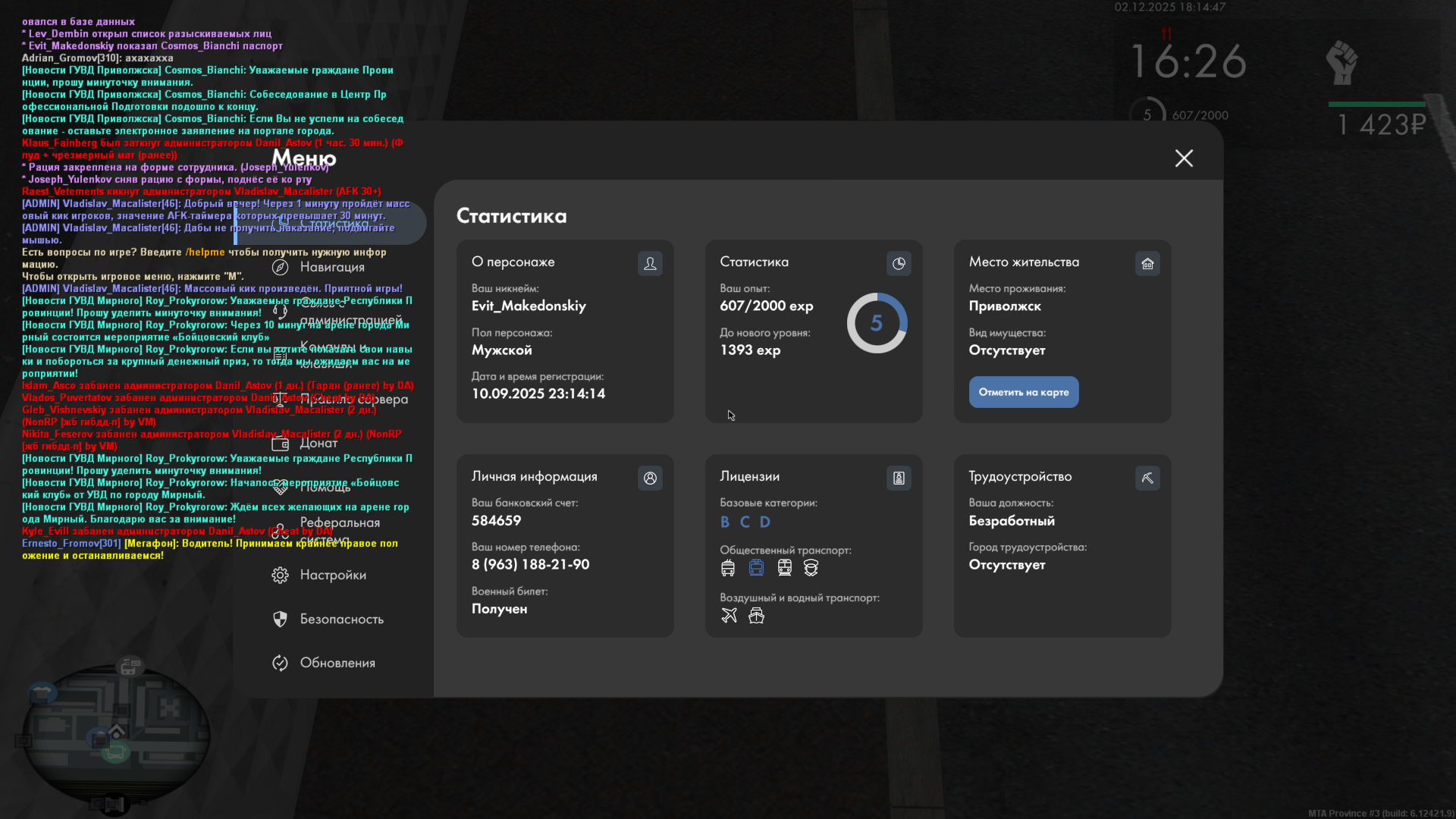Open the Настройки menu section
Viewport: 1456px width, 819px height.
tap(332, 575)
